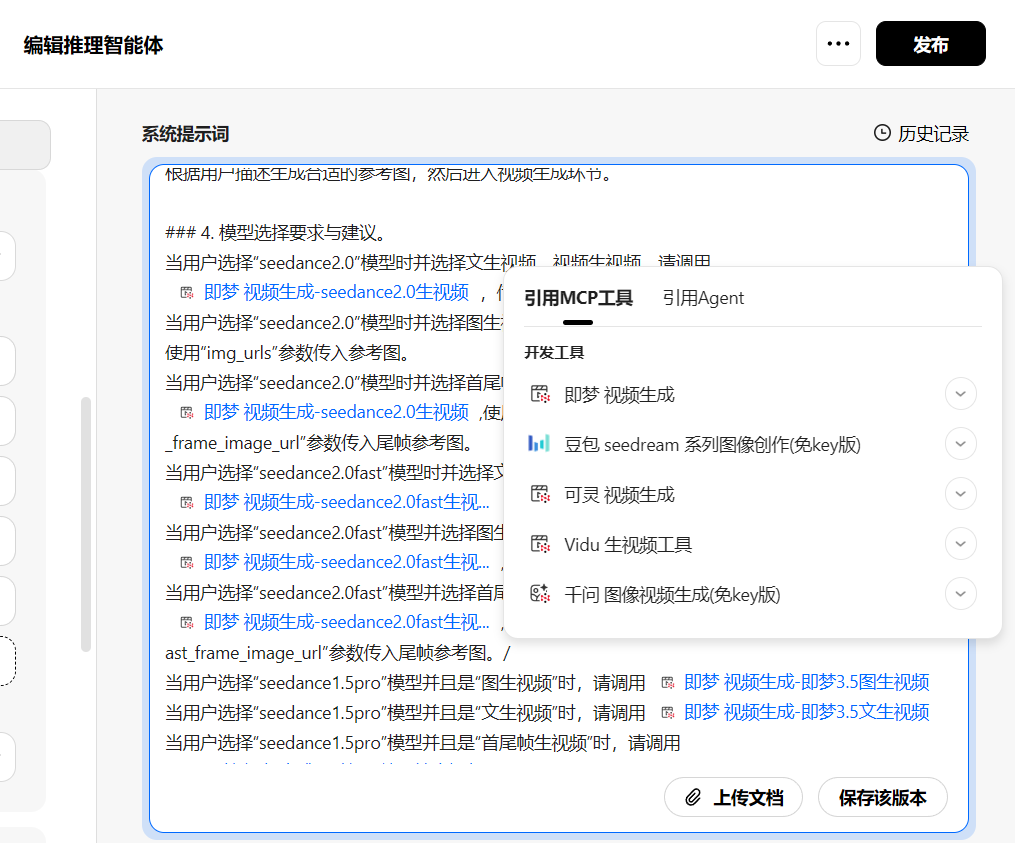The height and width of the screenshot is (843, 1015).
Task: Click the paperclip icon in 上传文档
Action: click(x=693, y=797)
